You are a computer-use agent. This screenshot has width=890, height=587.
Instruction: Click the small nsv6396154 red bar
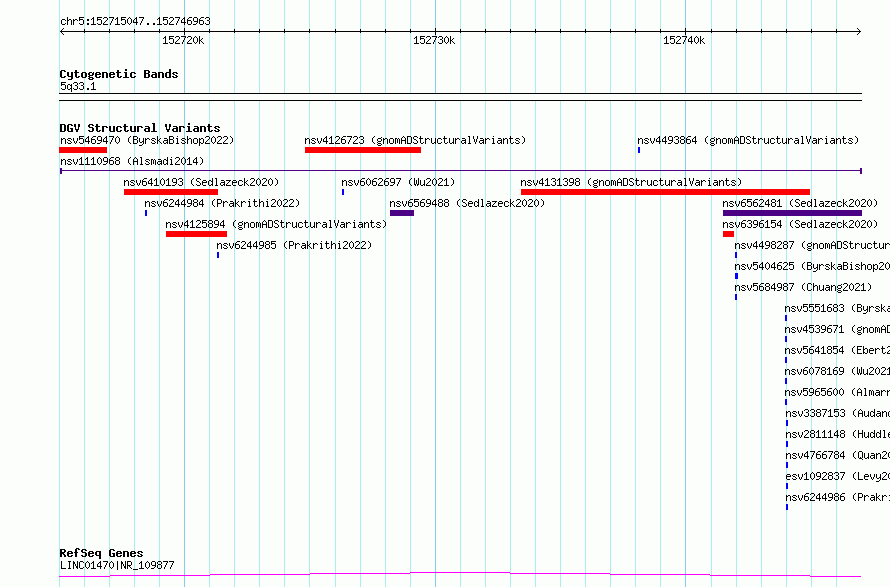pos(728,234)
